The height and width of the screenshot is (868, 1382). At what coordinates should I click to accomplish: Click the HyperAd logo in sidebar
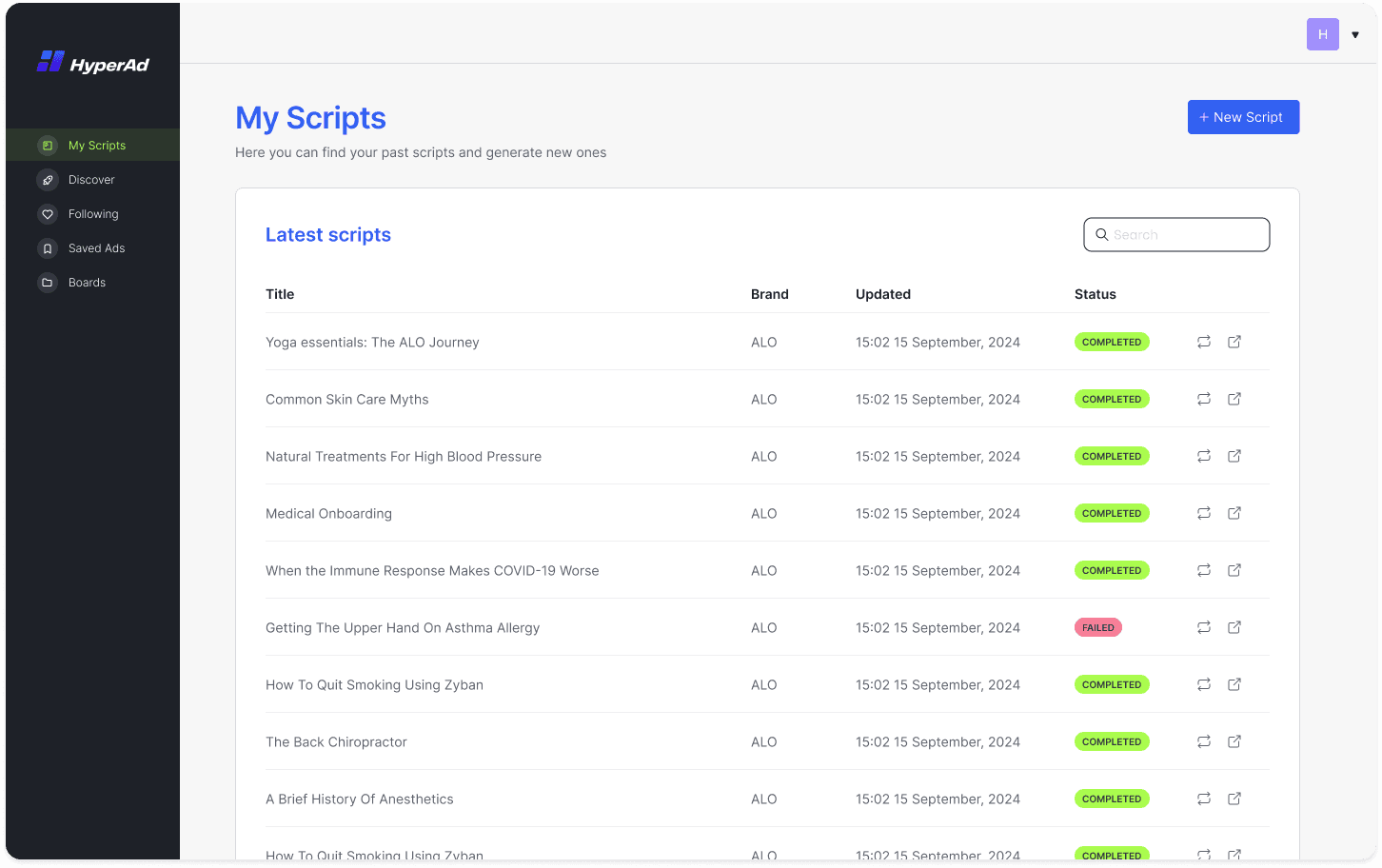point(92,64)
